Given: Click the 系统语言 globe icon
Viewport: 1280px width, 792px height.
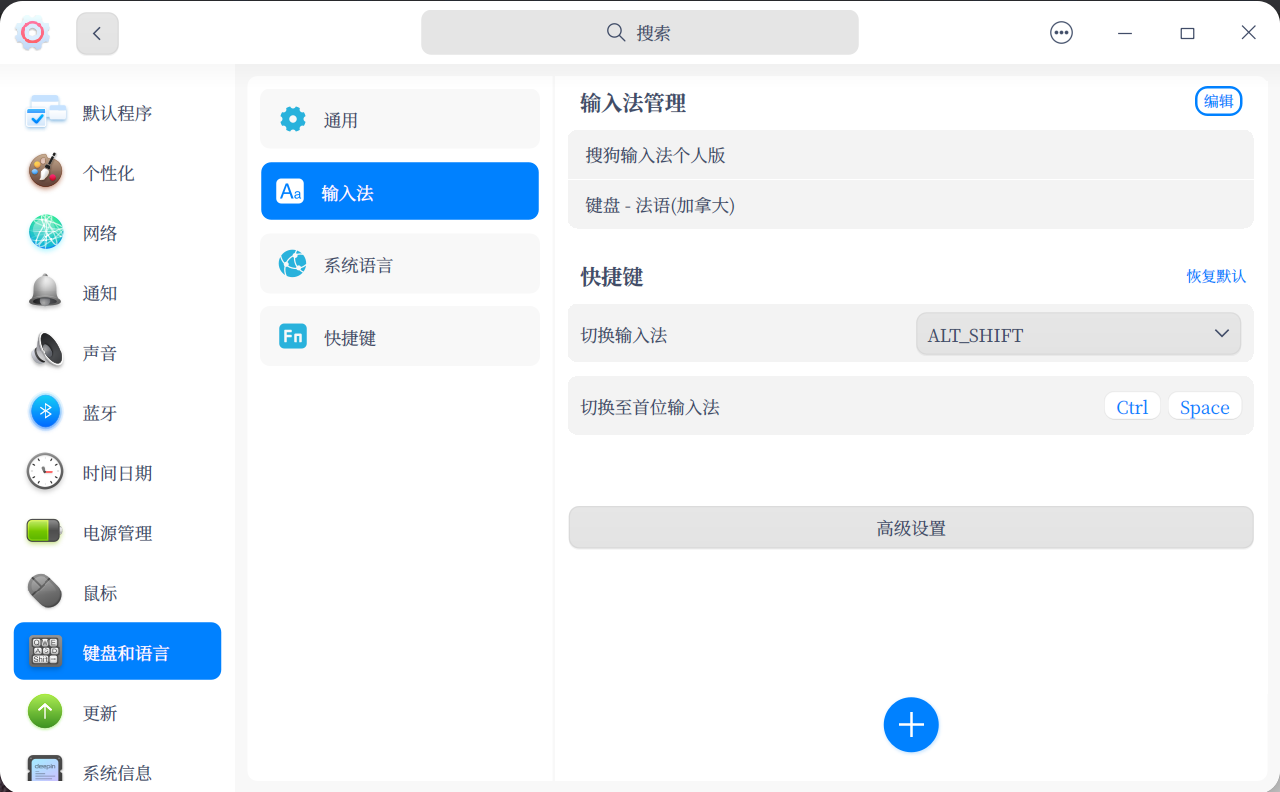Looking at the screenshot, I should (293, 264).
